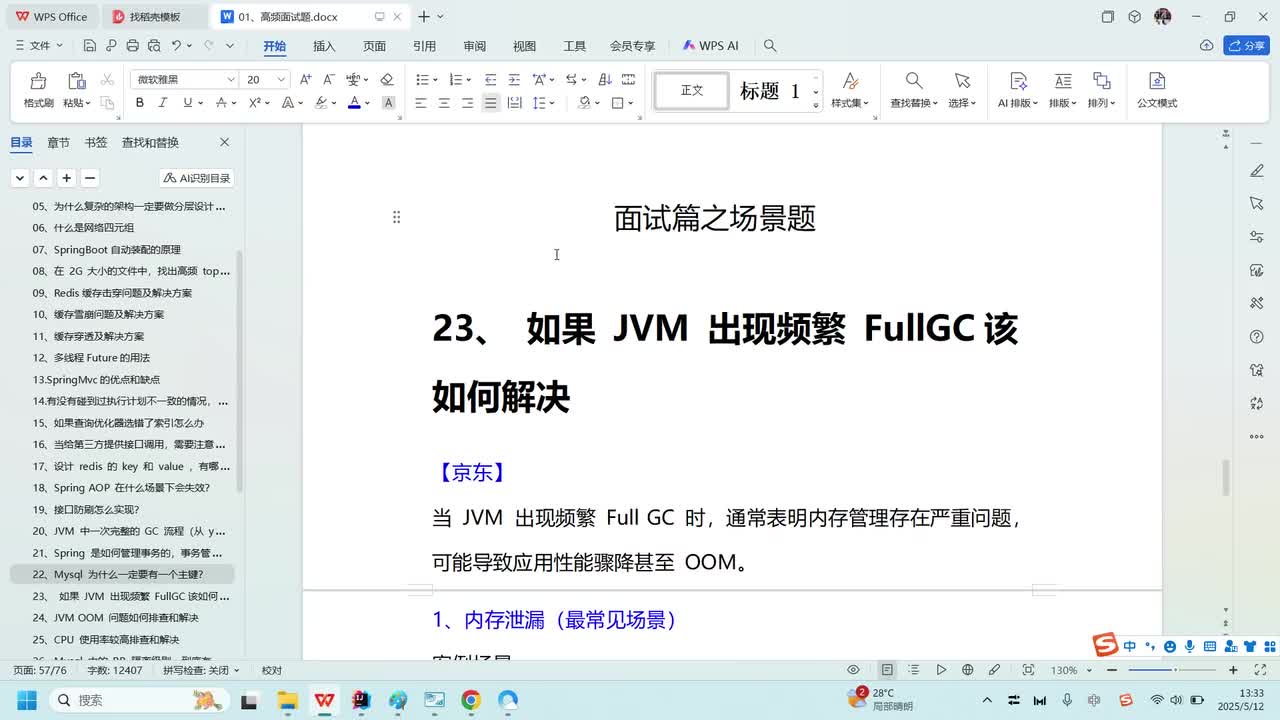This screenshot has height=720, width=1280.
Task: Increase paragraph indent
Action: pos(514,79)
